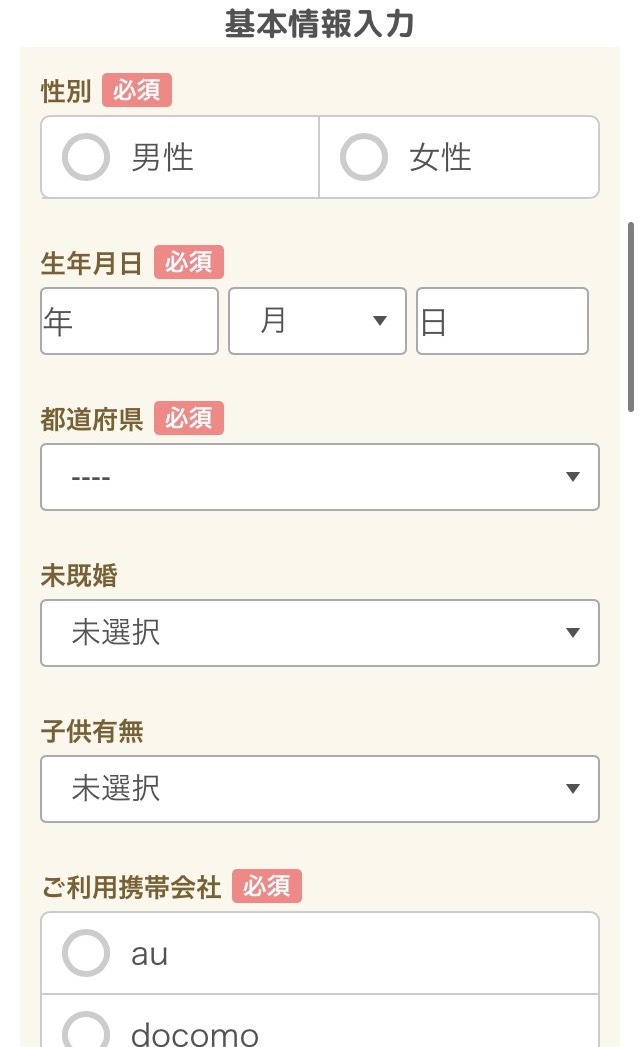Click the 基本情報入力 page heading
This screenshot has height=1047, width=640.
[x=320, y=21]
